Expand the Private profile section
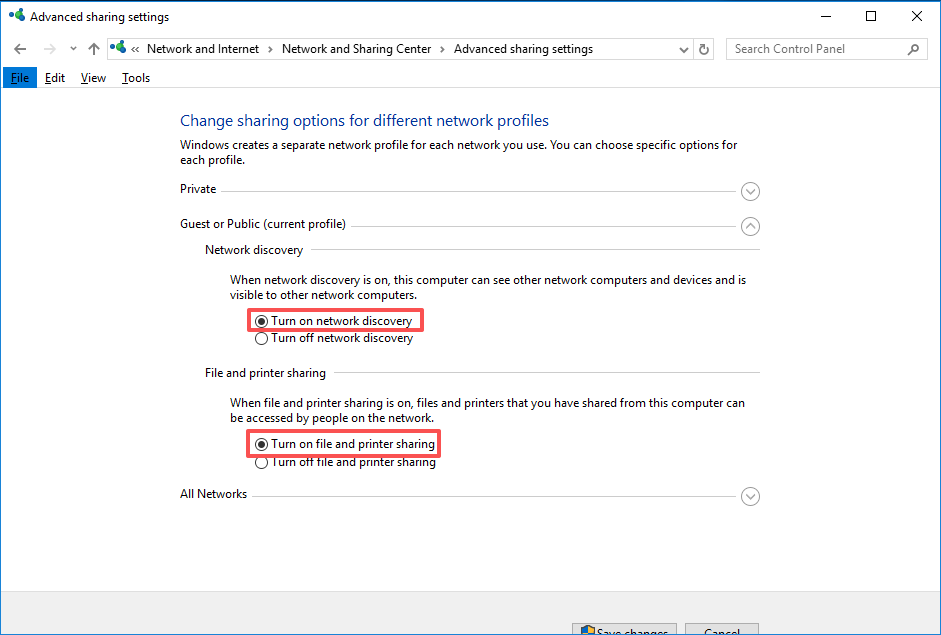This screenshot has height=635, width=941. [750, 191]
